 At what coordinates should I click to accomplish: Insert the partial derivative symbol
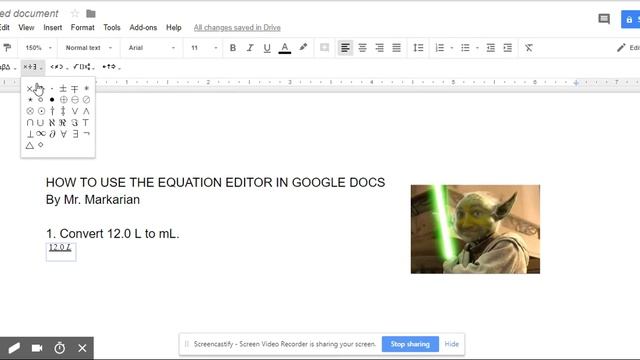click(x=52, y=133)
